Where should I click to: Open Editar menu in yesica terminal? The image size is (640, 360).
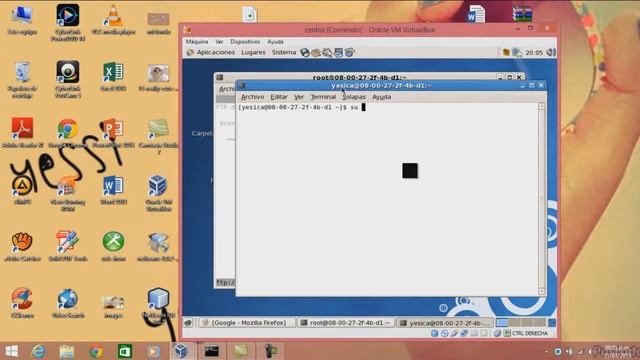point(279,97)
